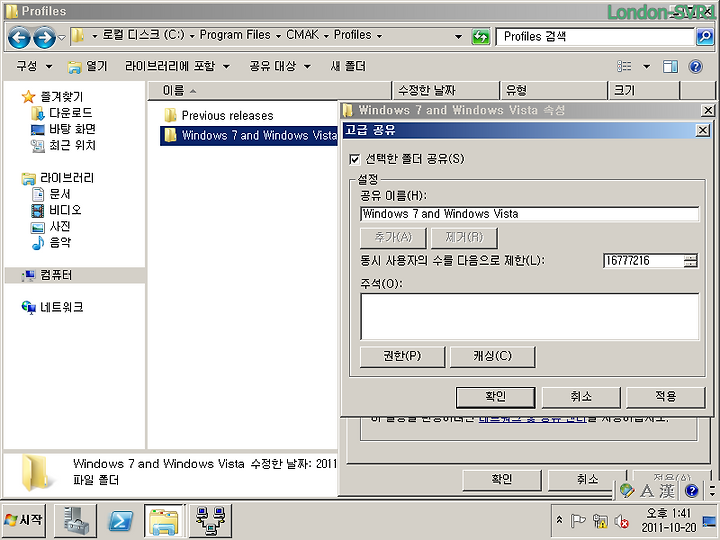Open the 시작 Start menu
The height and width of the screenshot is (540, 720).
[x=24, y=520]
